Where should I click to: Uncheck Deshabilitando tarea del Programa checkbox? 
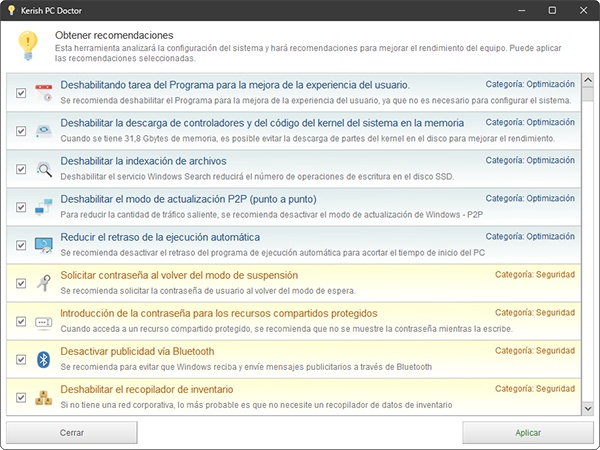click(x=21, y=93)
